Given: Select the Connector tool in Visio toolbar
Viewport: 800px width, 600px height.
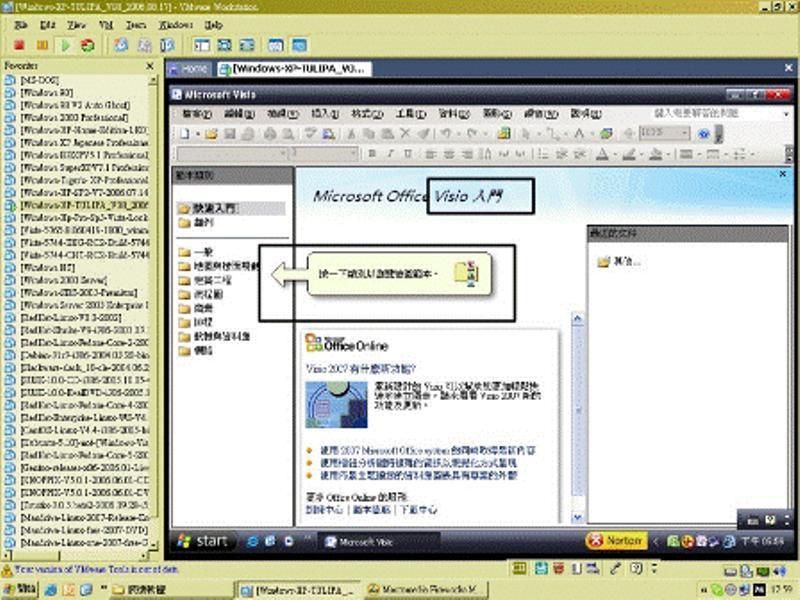Looking at the screenshot, I should point(552,134).
